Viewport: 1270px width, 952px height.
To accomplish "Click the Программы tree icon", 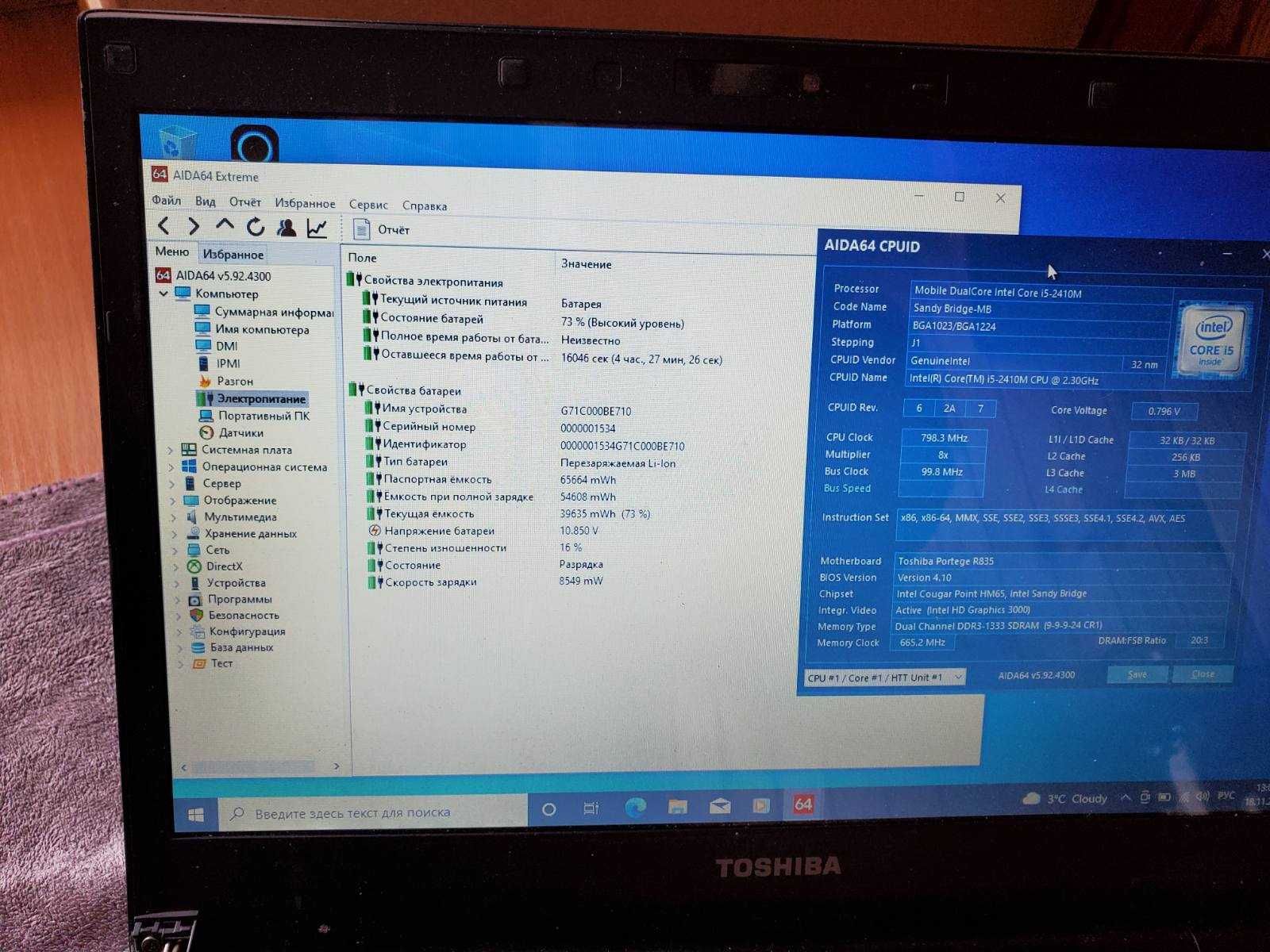I will point(195,599).
